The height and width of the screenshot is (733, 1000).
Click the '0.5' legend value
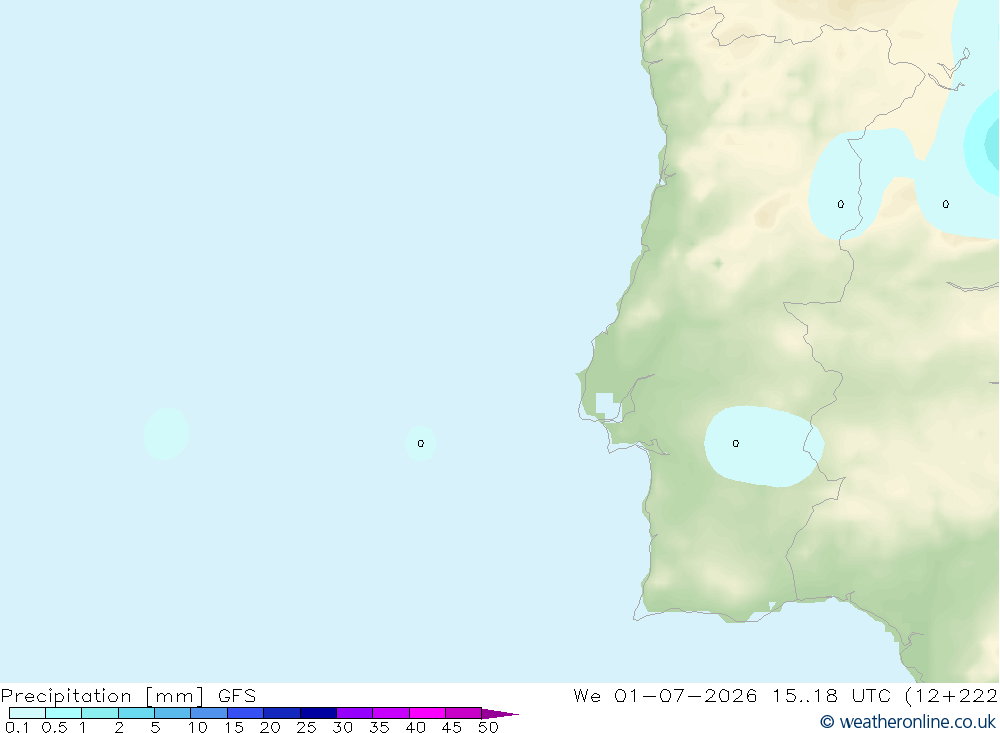tap(54, 727)
